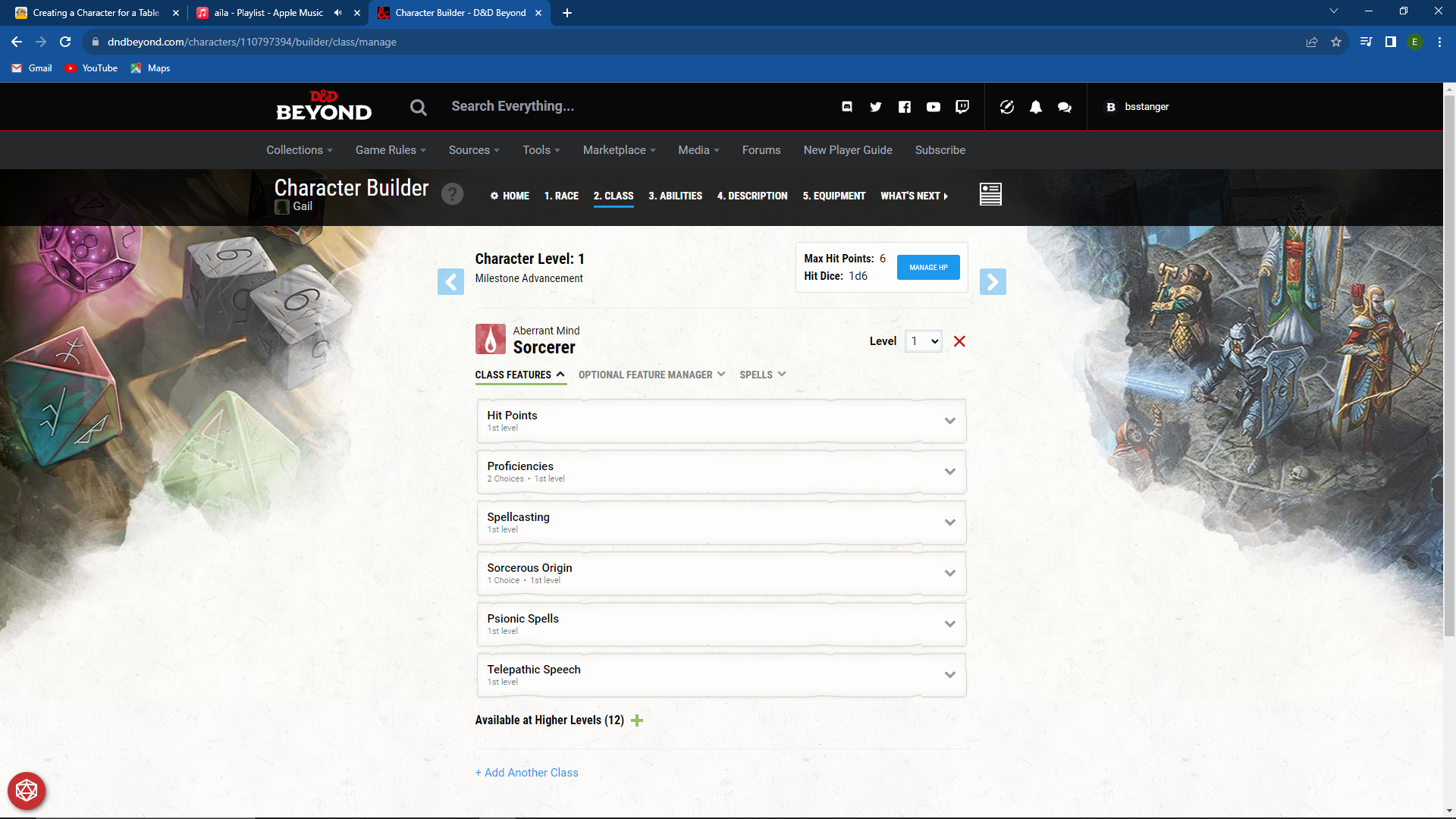Switch to the 3. ABILITIES step
Image resolution: width=1456 pixels, height=819 pixels.
tap(675, 196)
